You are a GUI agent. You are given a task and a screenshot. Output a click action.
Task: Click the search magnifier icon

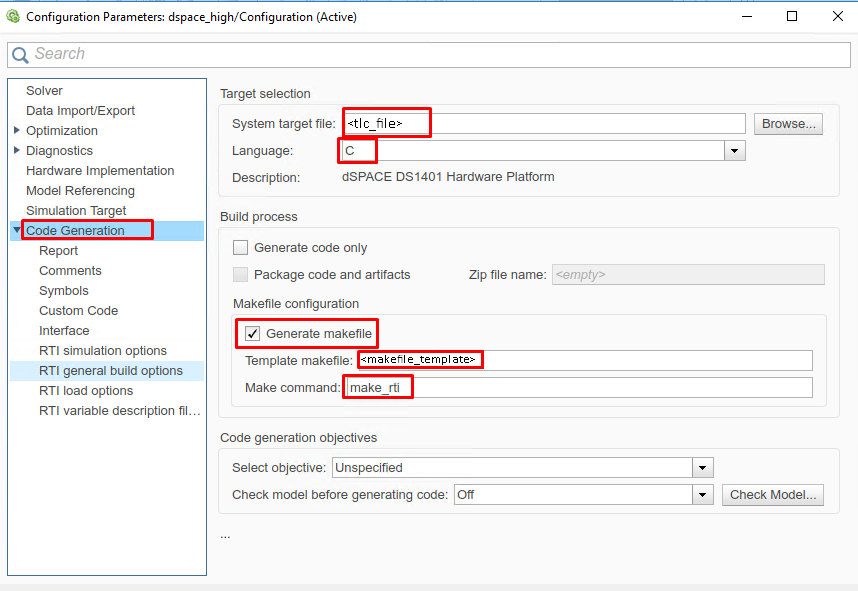coord(21,55)
